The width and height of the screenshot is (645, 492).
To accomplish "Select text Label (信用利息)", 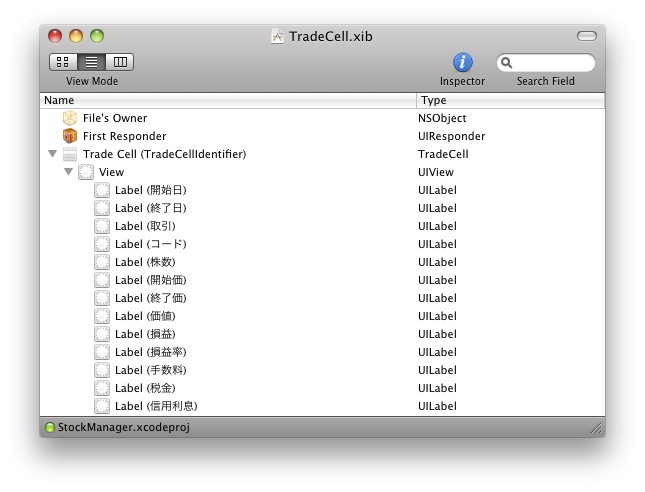I will [156, 406].
